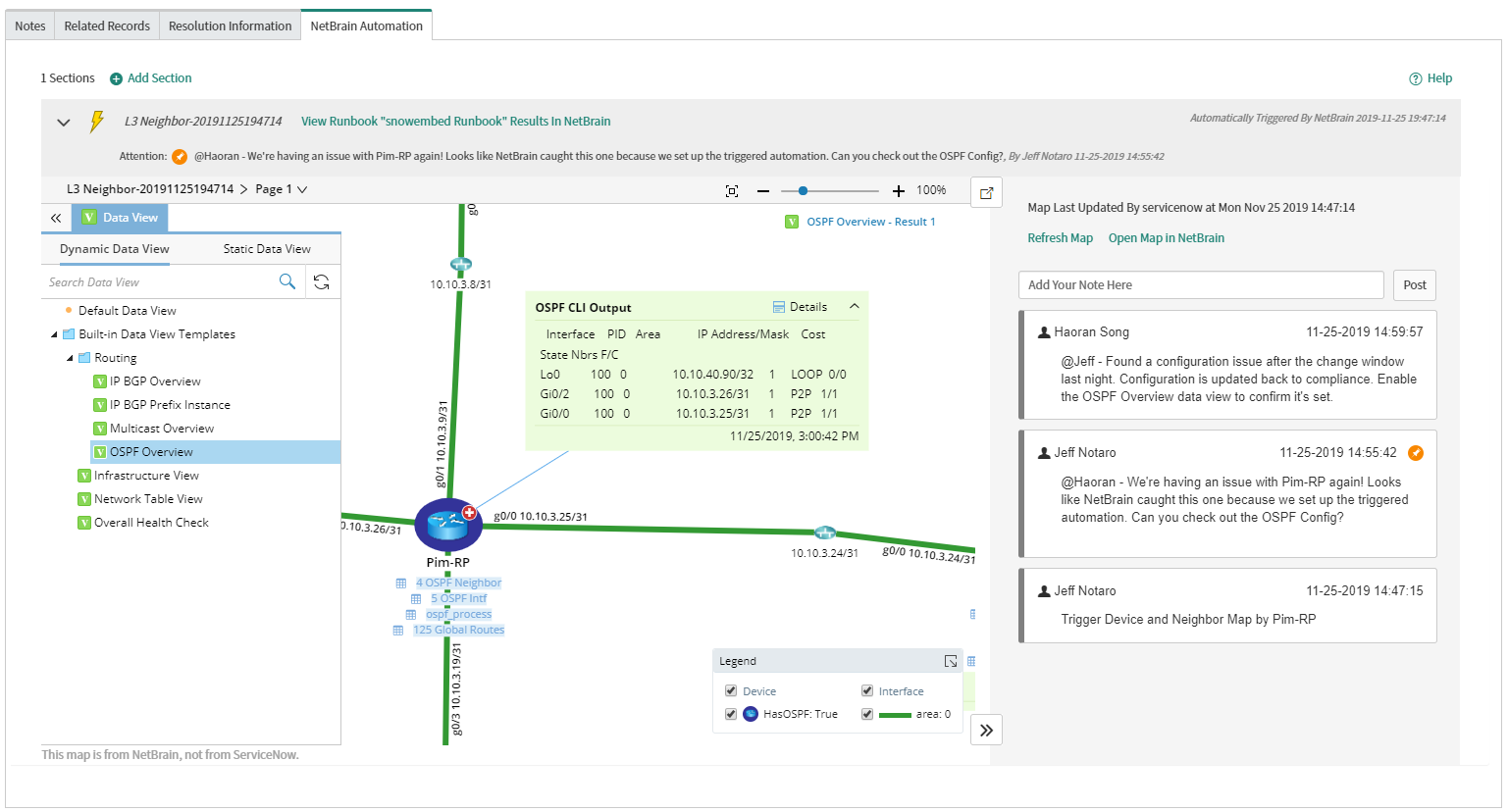This screenshot has width=1508, height=812.
Task: Open Help via question mark icon
Action: pos(1415,78)
